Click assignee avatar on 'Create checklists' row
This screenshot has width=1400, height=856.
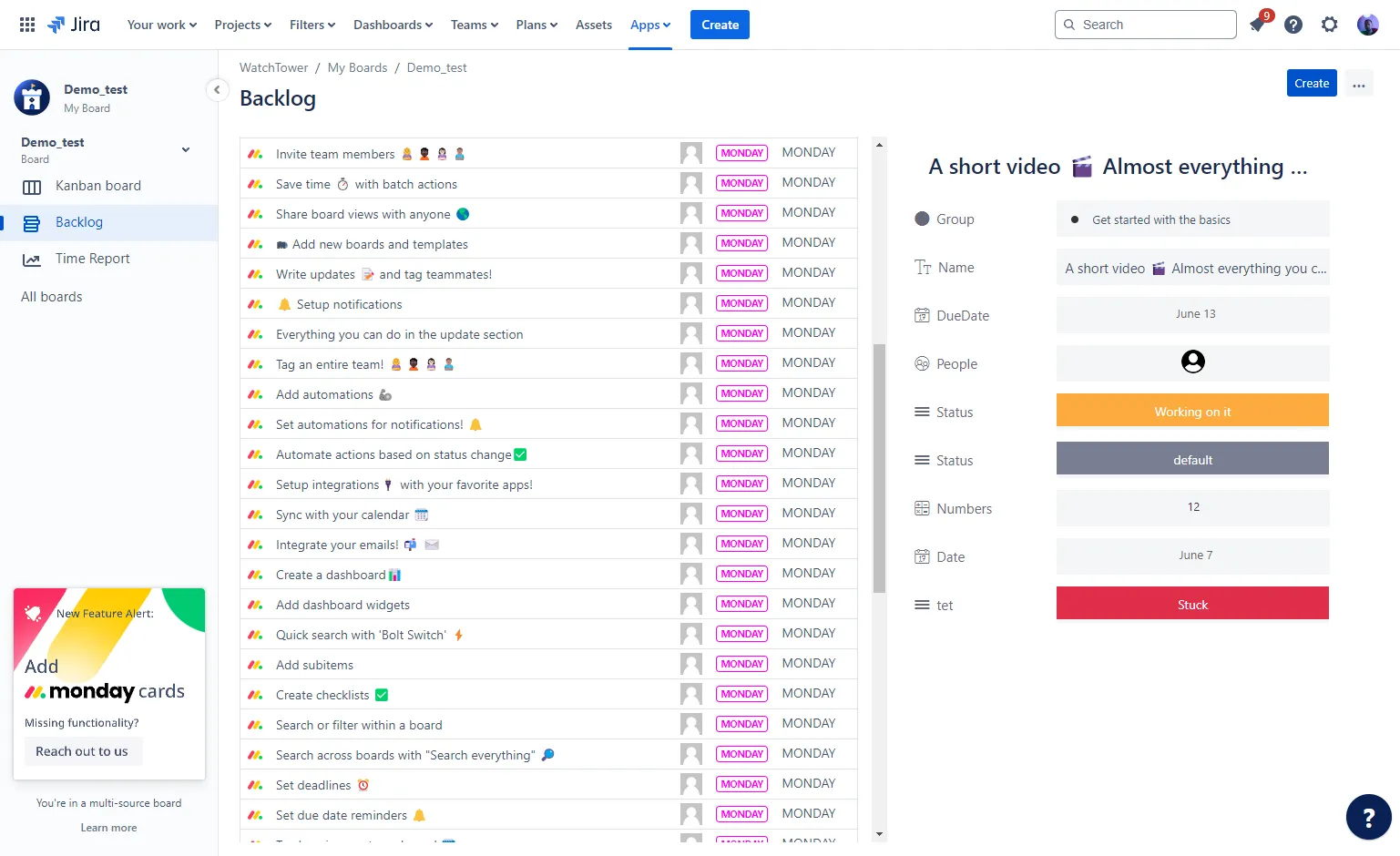point(691,694)
